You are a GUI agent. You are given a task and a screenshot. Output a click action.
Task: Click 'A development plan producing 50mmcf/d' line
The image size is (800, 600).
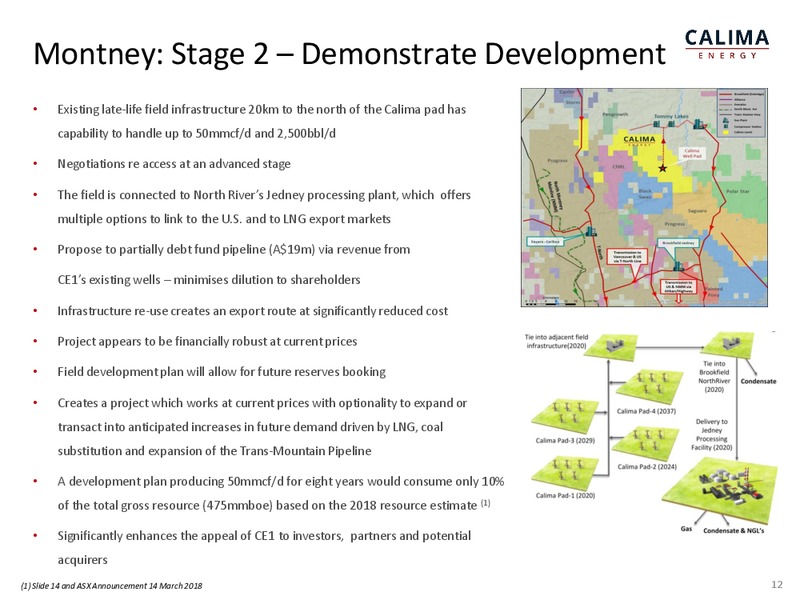tap(281, 482)
